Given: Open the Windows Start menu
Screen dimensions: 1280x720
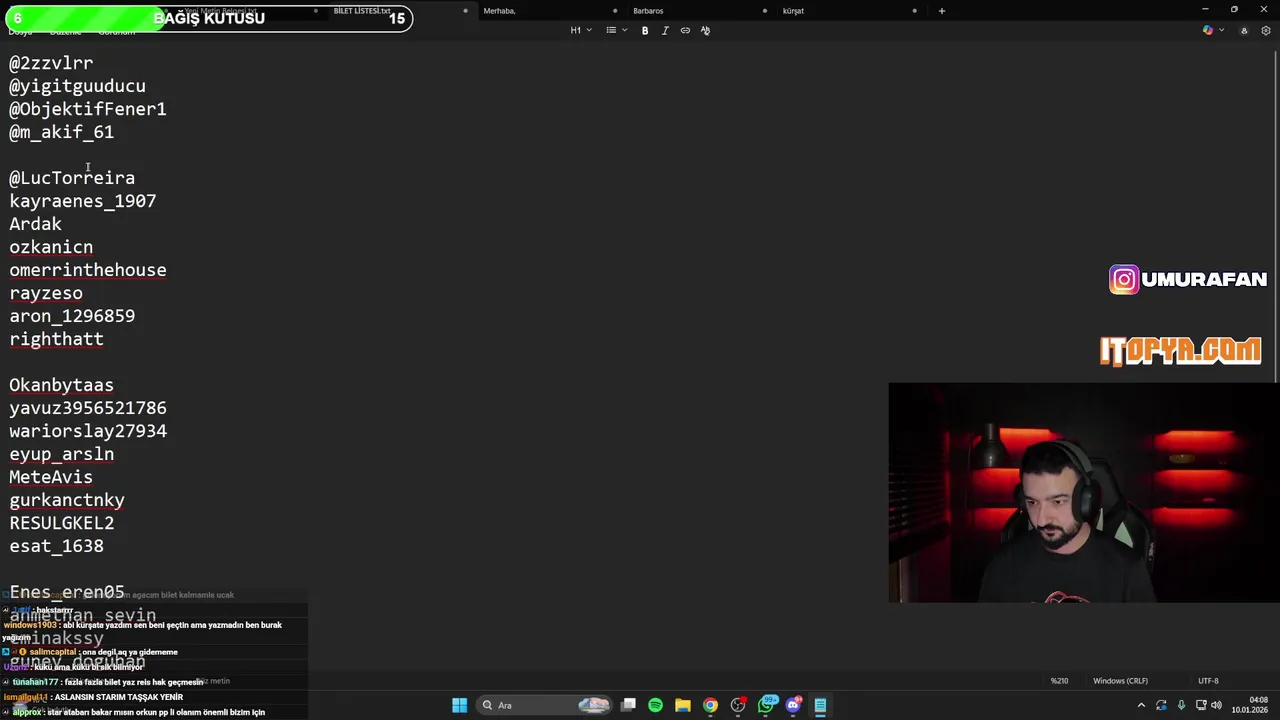Looking at the screenshot, I should [459, 705].
